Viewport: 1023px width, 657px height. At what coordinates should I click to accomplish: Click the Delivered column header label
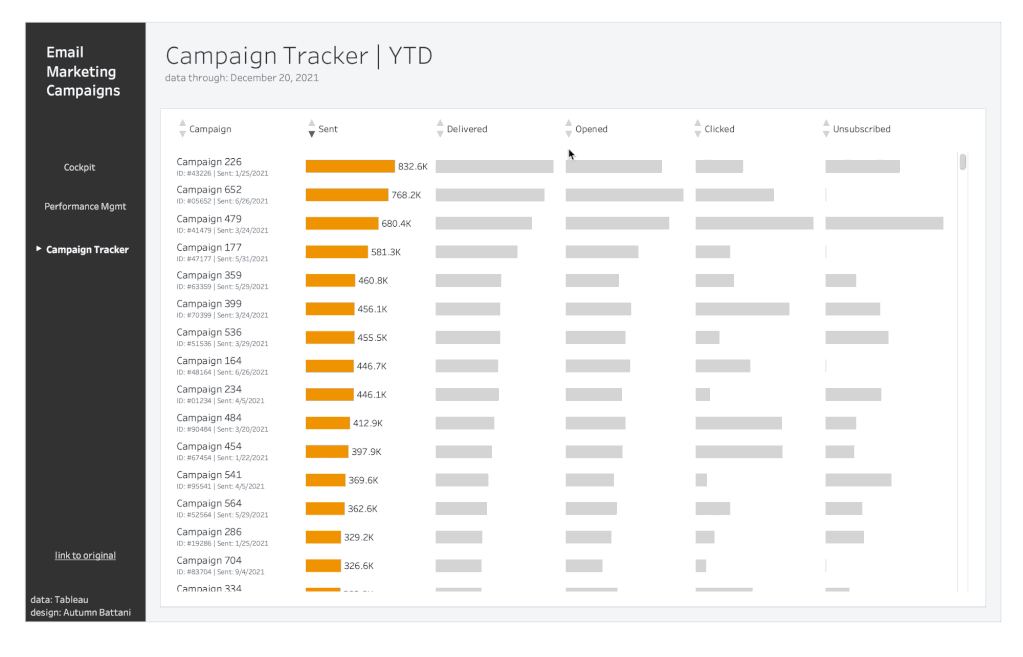click(x=466, y=128)
